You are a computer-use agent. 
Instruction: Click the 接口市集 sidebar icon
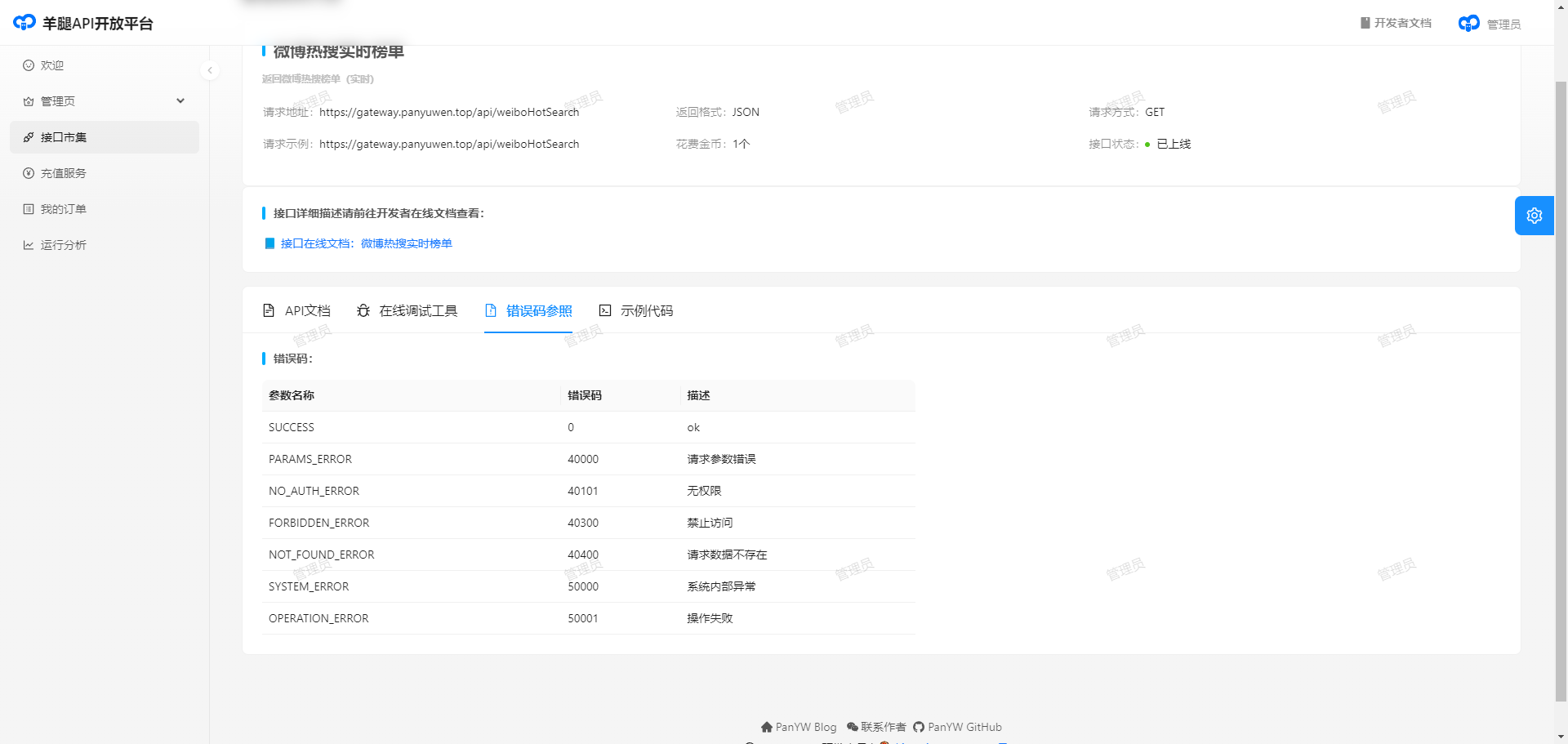coord(29,137)
